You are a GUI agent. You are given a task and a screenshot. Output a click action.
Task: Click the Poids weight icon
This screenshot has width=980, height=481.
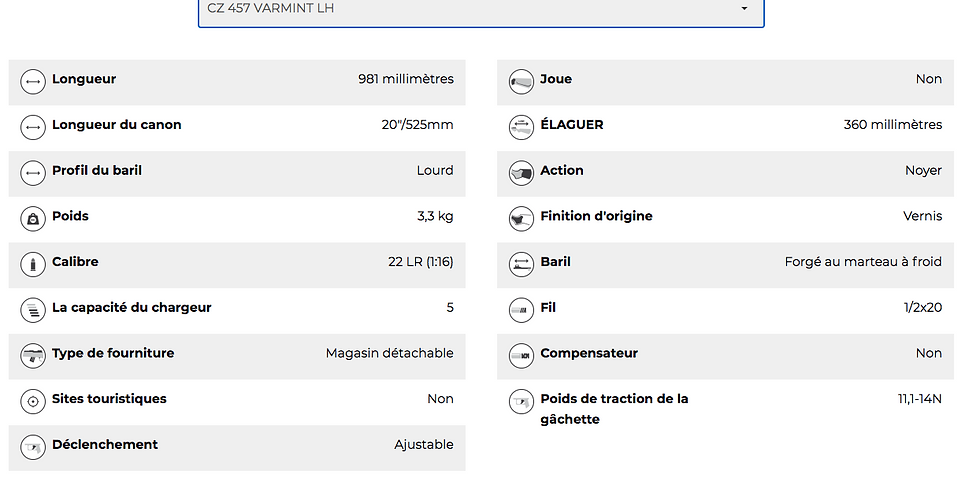33,218
